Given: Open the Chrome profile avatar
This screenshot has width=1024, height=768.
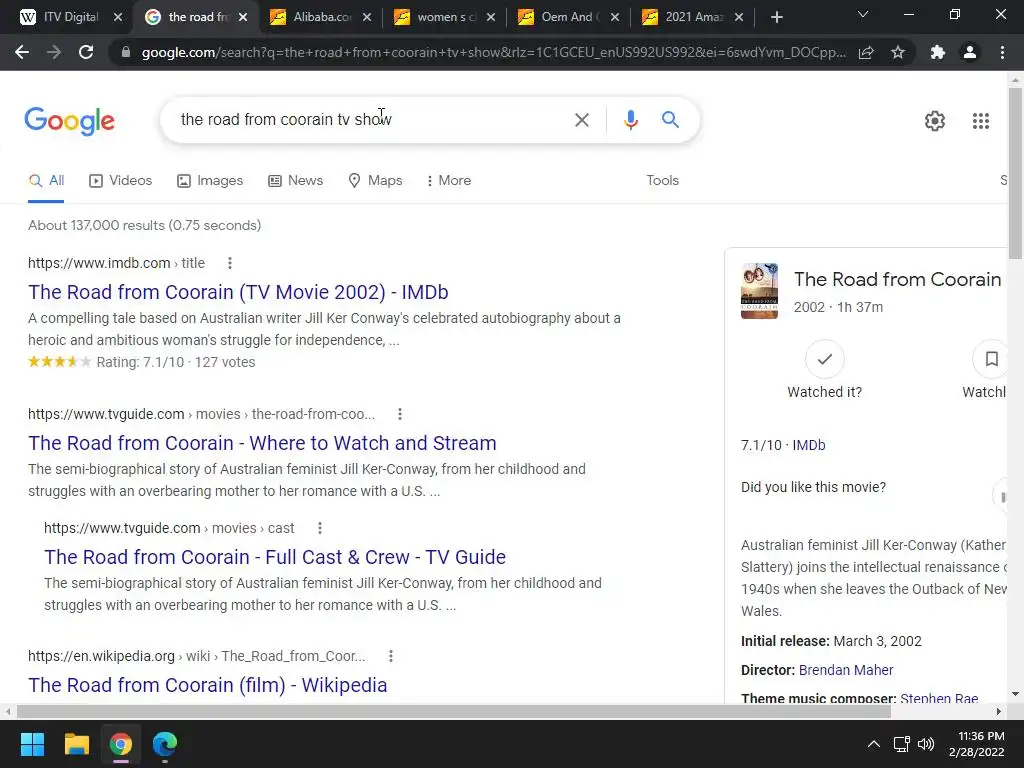Looking at the screenshot, I should coord(970,52).
